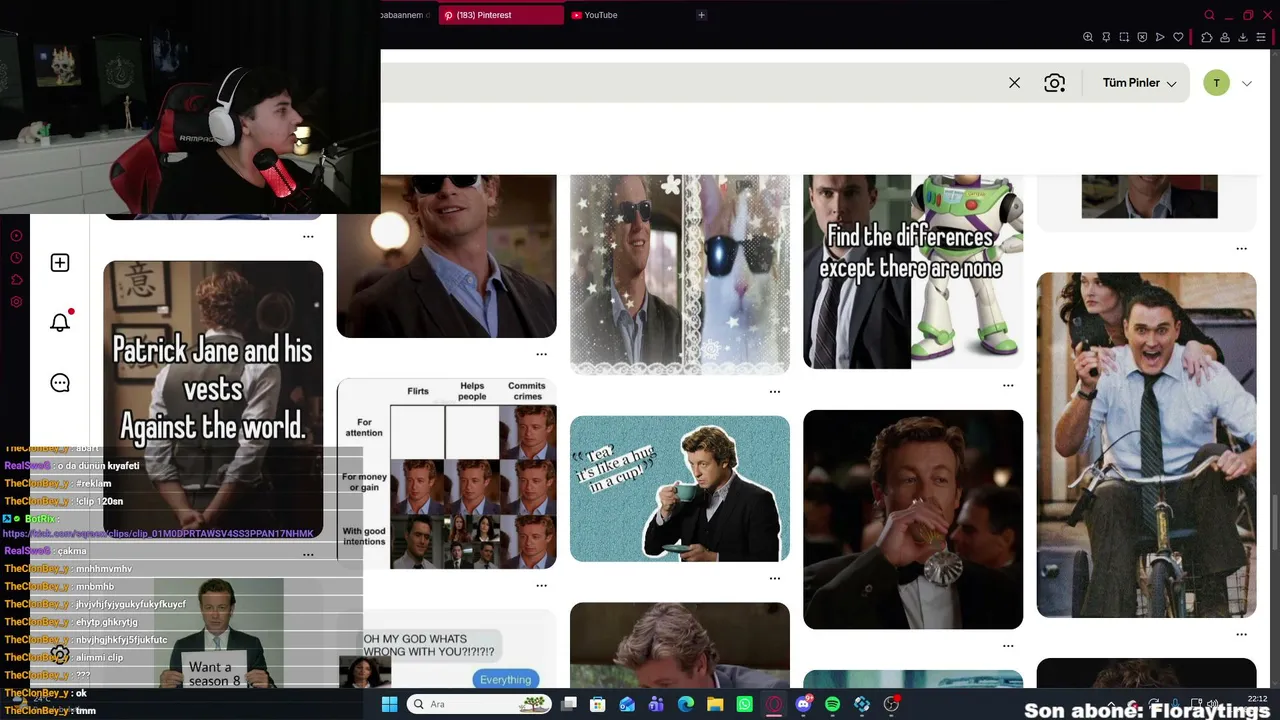This screenshot has width=1280, height=720.
Task: Open more options under the bicycle pin
Action: pyautogui.click(x=1241, y=634)
